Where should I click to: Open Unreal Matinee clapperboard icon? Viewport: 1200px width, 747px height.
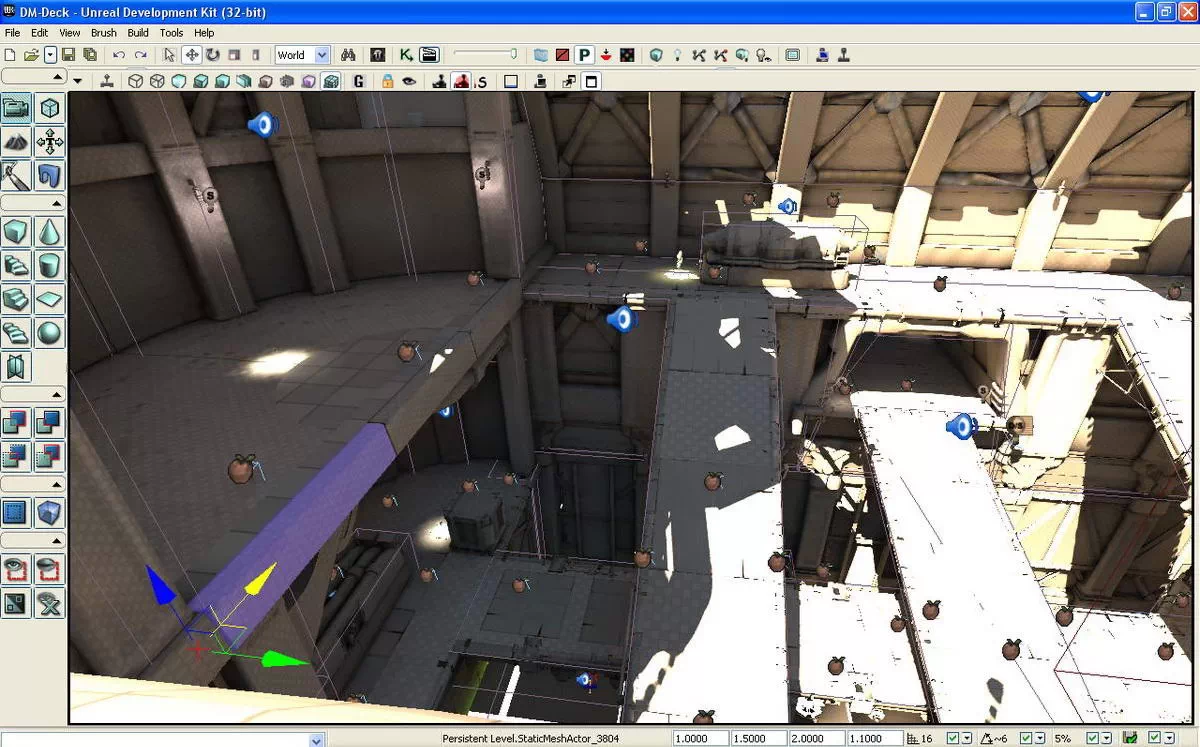click(429, 55)
